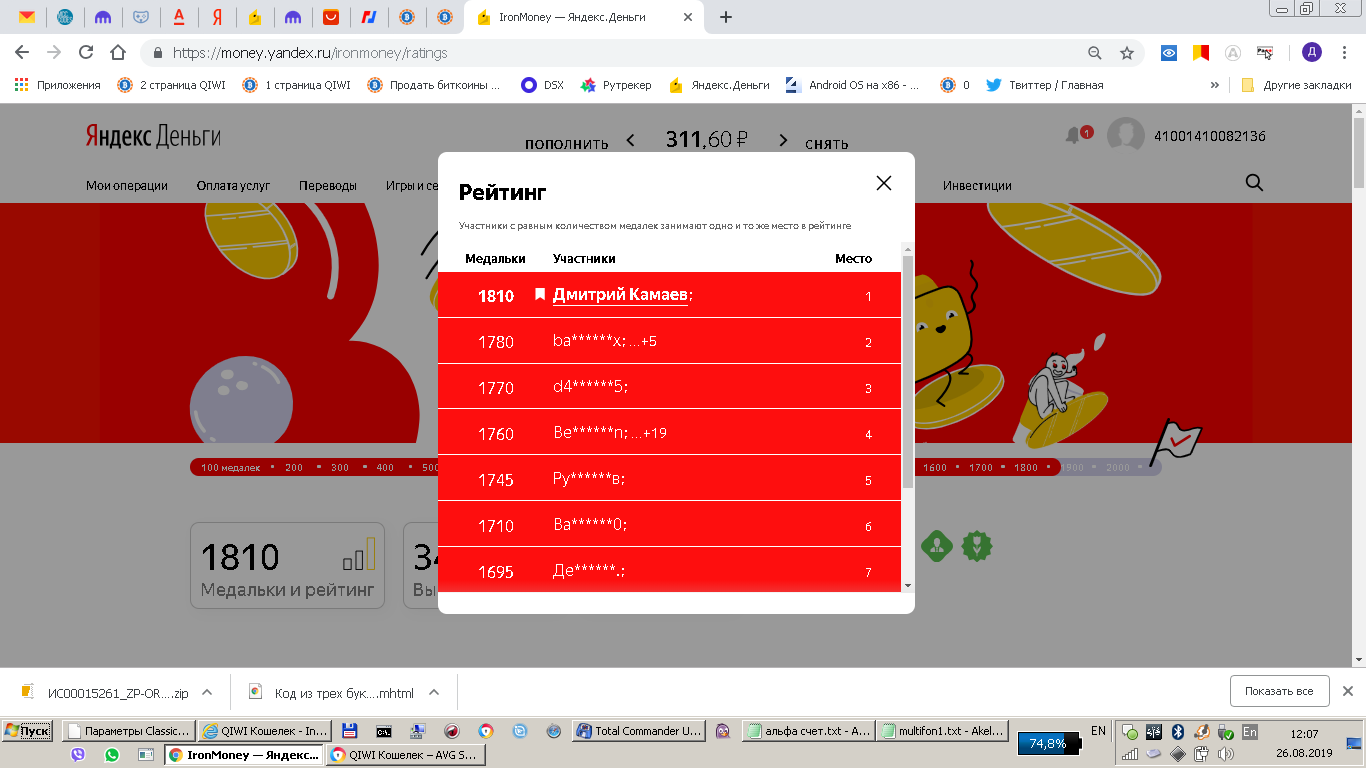The width and height of the screenshot is (1366, 768).
Task: Click the EN language indicator in taskbar
Action: click(x=1098, y=731)
